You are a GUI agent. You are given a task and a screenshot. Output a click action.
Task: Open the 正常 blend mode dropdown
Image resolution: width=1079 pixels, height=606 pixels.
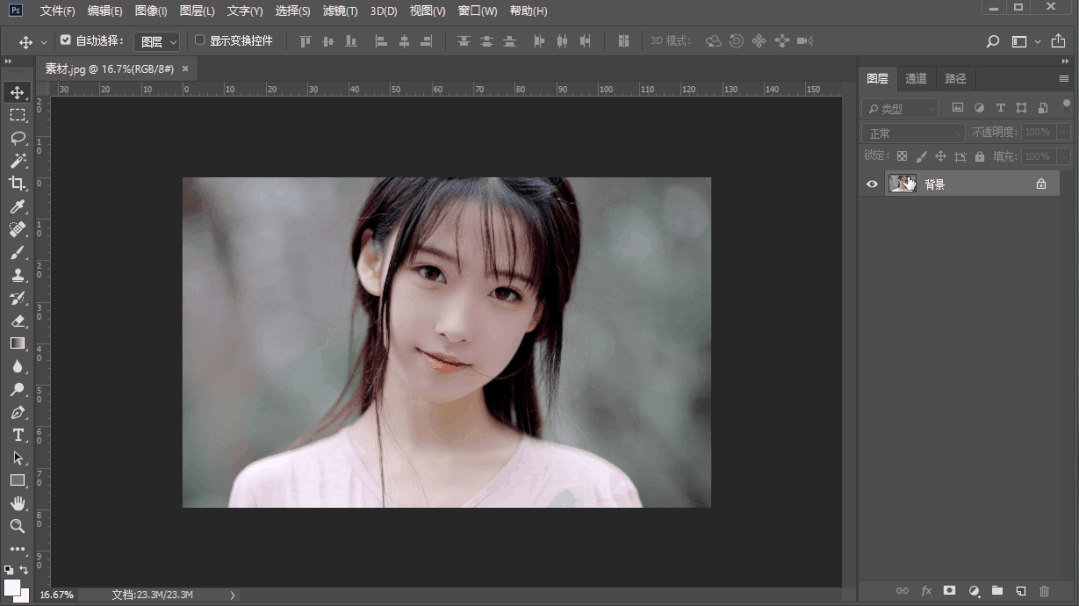[x=914, y=133]
